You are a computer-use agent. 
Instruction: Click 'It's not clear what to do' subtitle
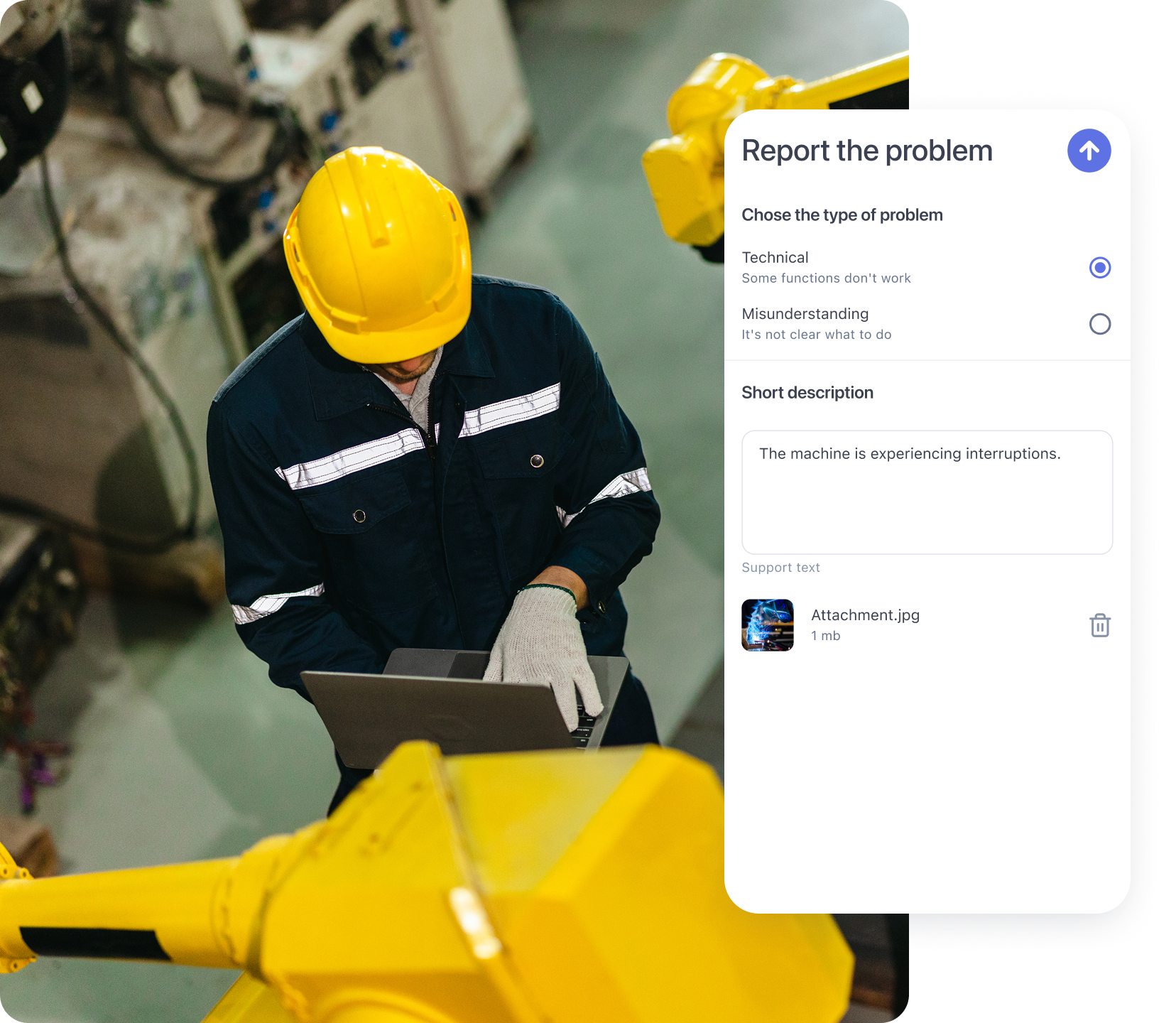(x=816, y=335)
